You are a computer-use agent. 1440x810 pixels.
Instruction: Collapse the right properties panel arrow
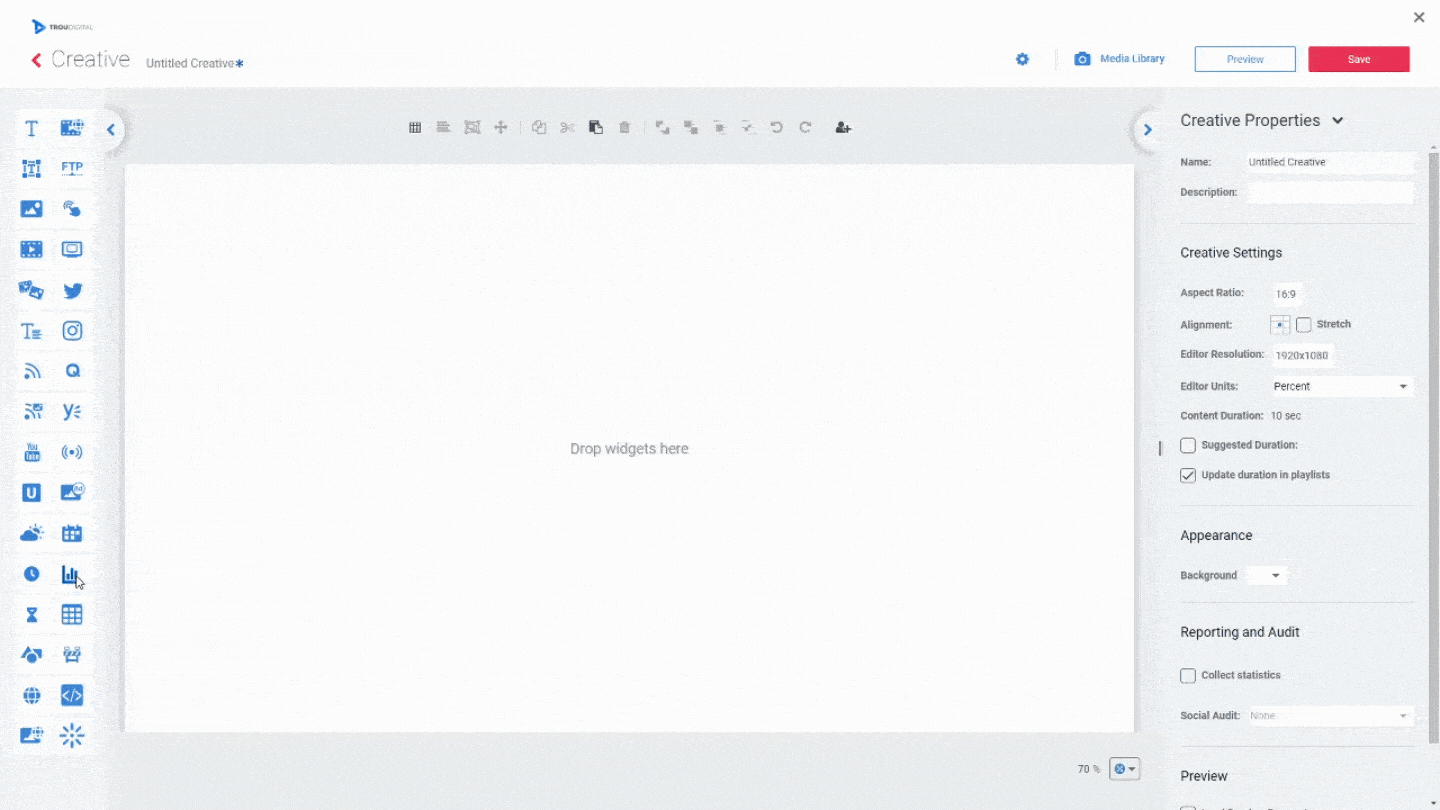(1148, 129)
